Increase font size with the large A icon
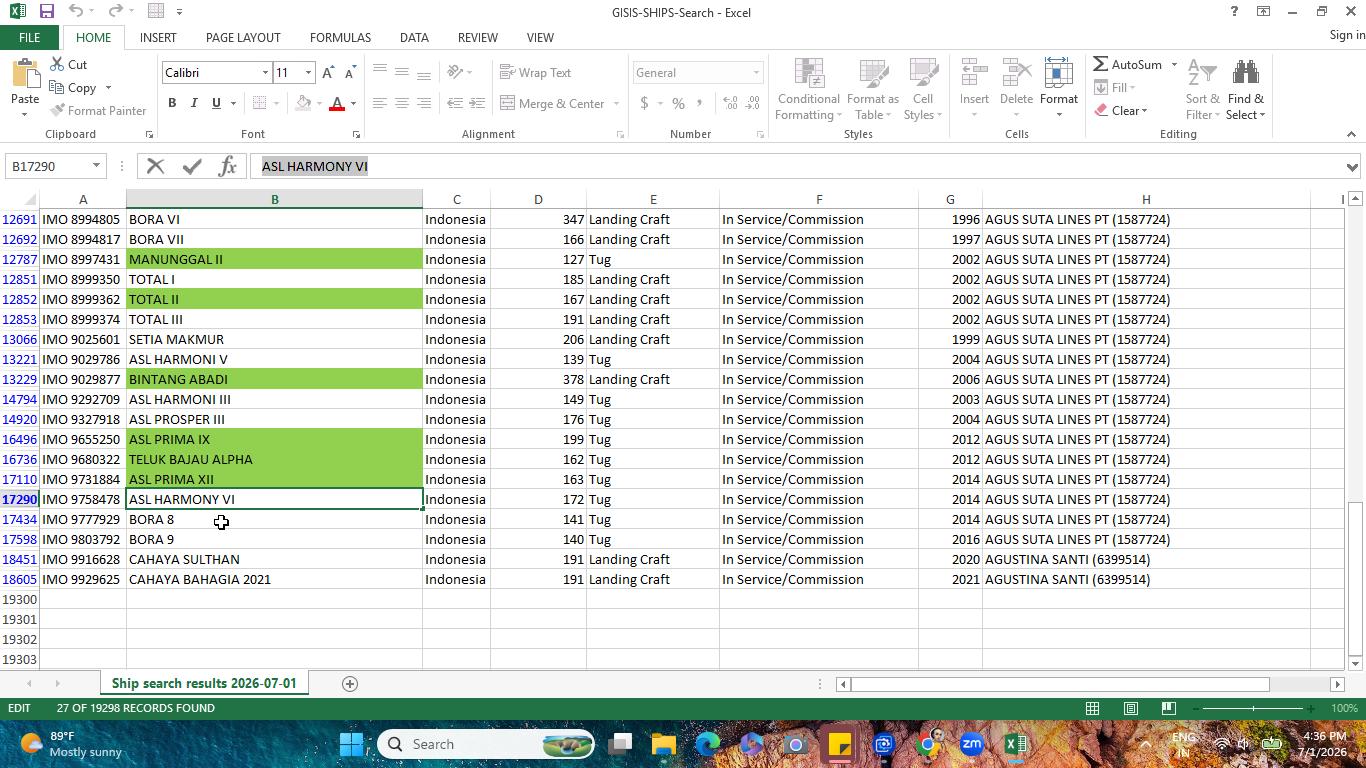The height and width of the screenshot is (768, 1366). coord(328,73)
